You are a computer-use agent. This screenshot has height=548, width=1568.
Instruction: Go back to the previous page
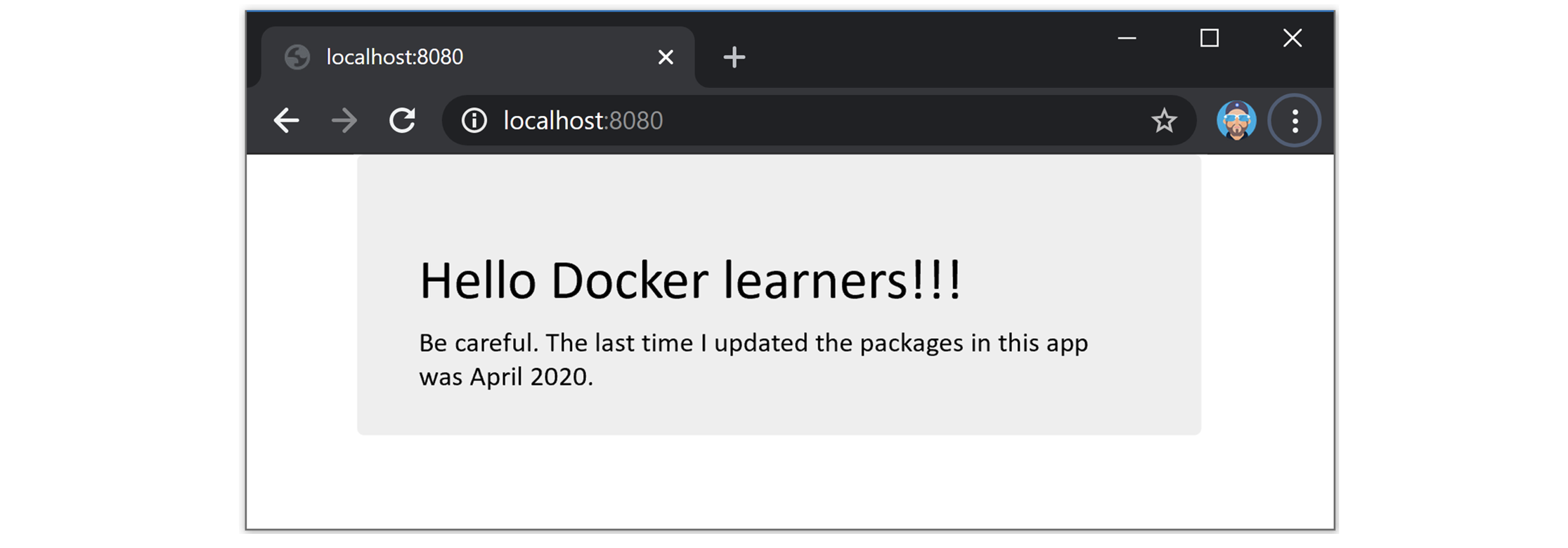286,121
